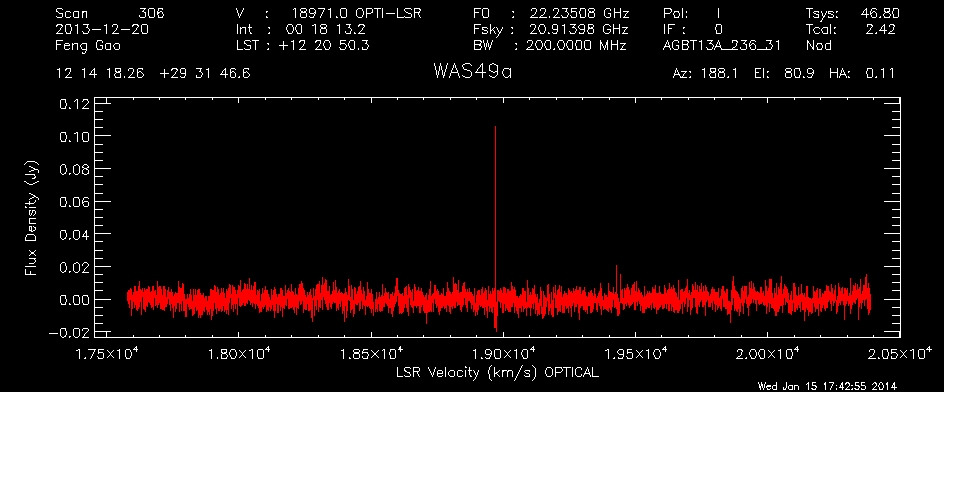The width and height of the screenshot is (962, 490).
Task: Select sky frequency 20.91398 GHz
Action: [x=579, y=29]
